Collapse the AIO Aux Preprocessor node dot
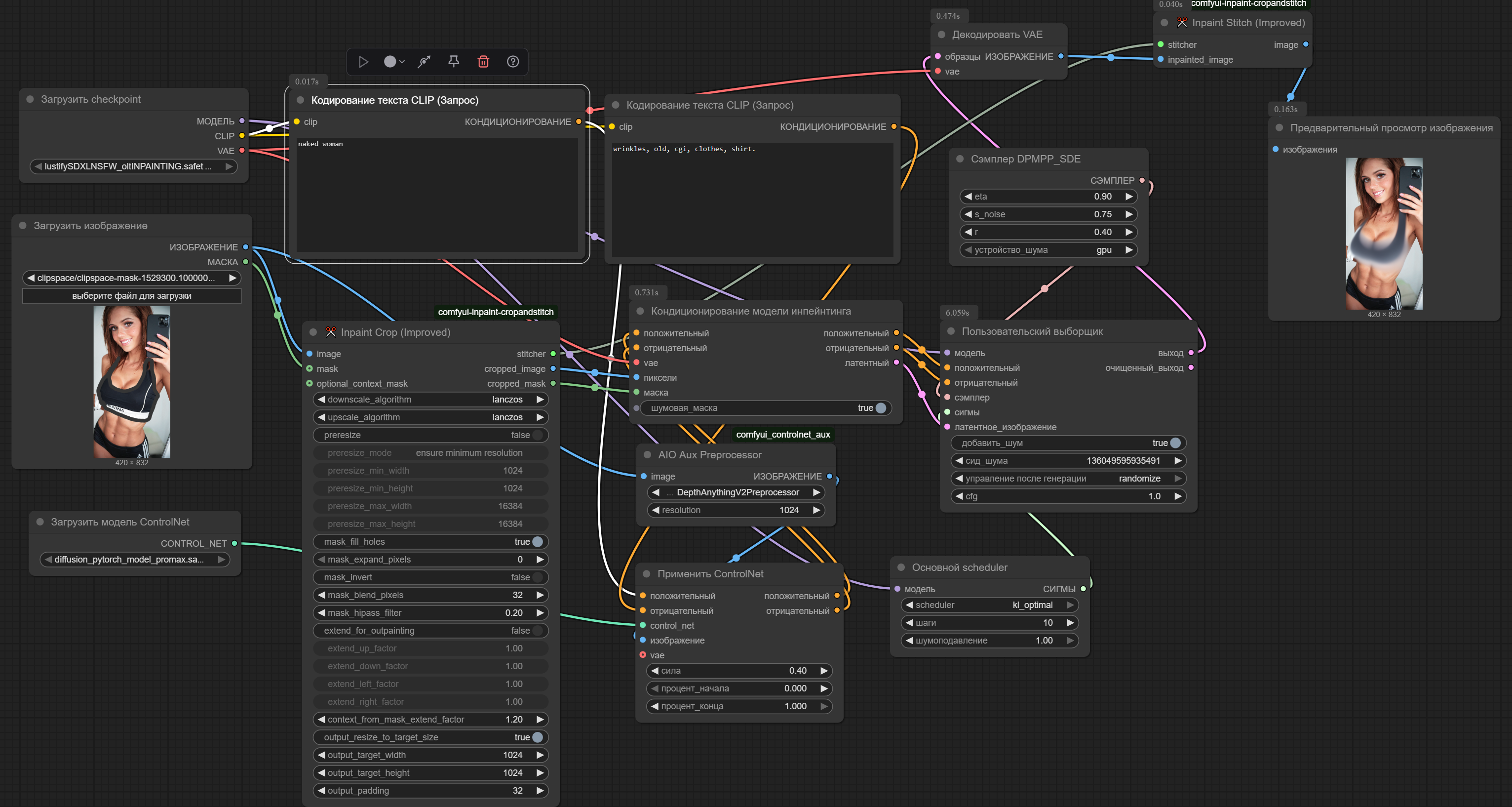Image resolution: width=1512 pixels, height=807 pixels. click(x=648, y=454)
